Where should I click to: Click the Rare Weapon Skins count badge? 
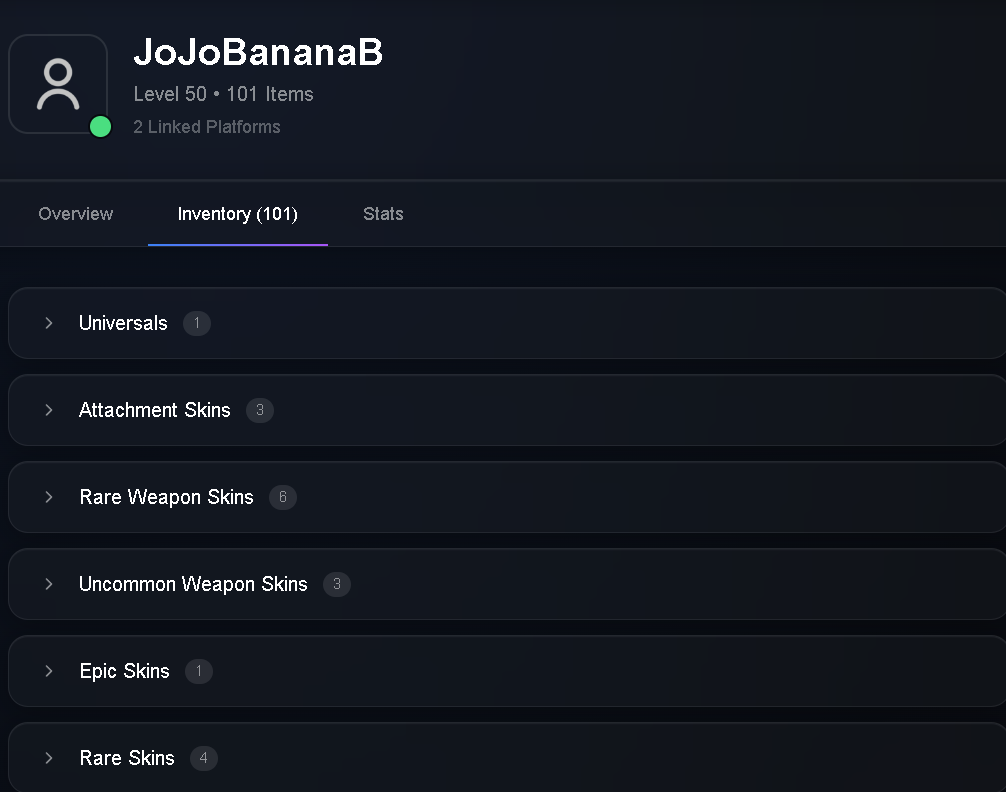(283, 497)
